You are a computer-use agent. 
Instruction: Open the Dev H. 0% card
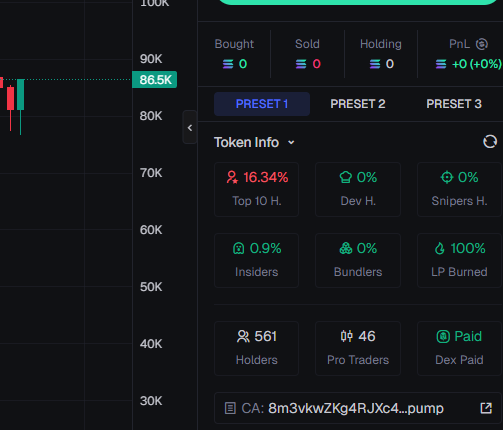(358, 189)
